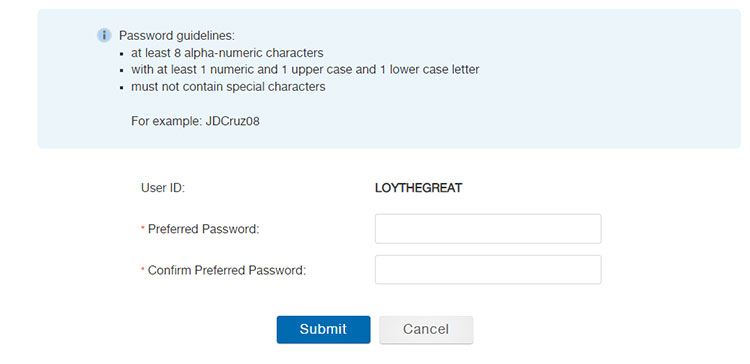Click the red asterisk before Confirm Preferred Password
Screen dimensions: 750x364
pyautogui.click(x=143, y=269)
